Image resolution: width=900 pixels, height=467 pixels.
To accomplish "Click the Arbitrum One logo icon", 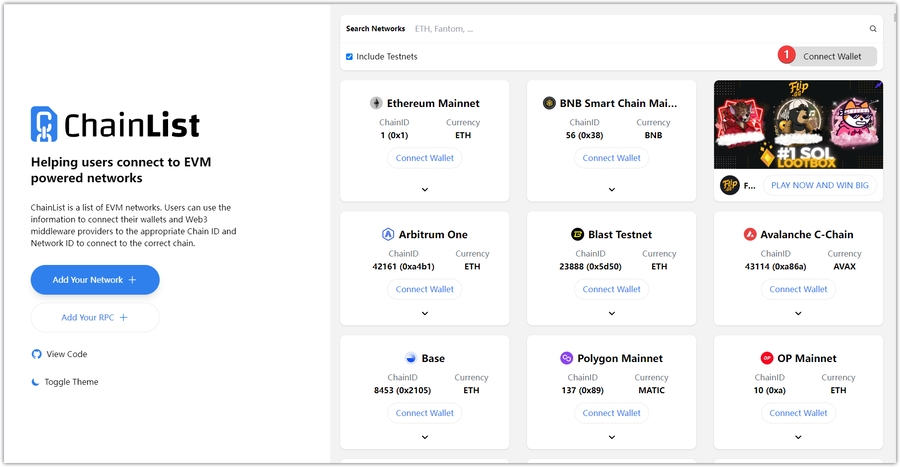I will [387, 235].
